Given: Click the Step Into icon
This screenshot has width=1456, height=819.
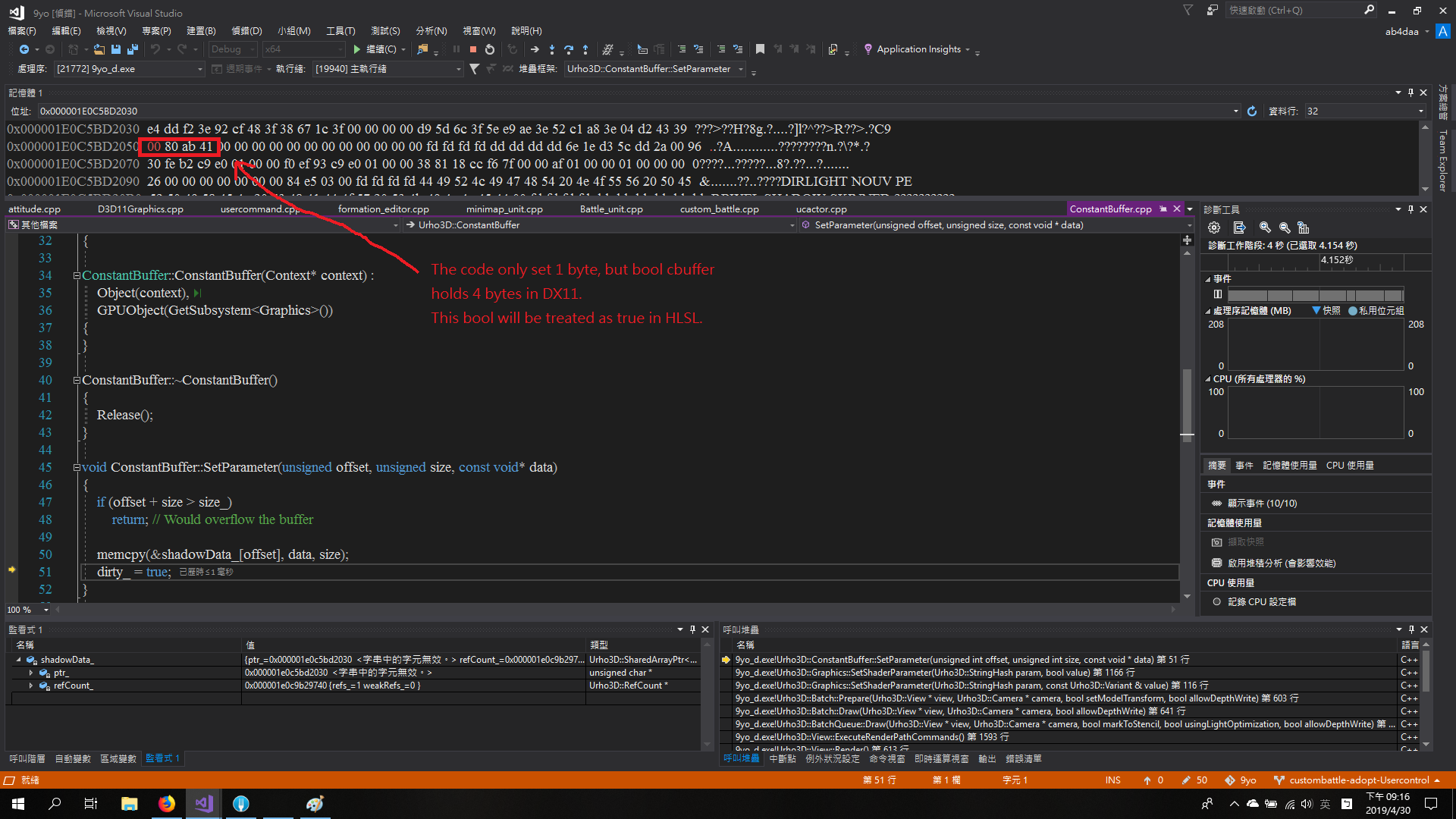Looking at the screenshot, I should [x=551, y=49].
